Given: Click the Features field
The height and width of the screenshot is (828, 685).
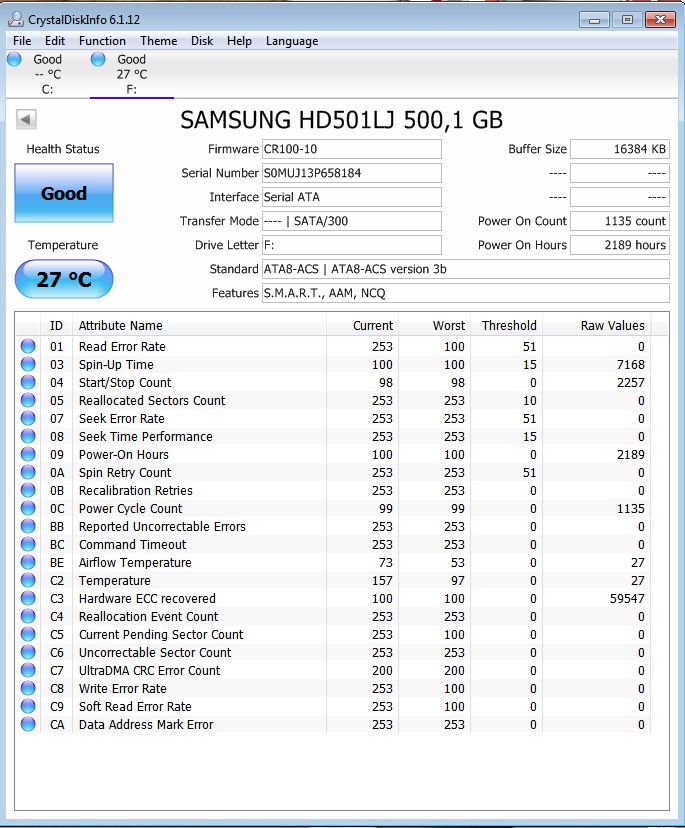Looking at the screenshot, I should coord(466,293).
